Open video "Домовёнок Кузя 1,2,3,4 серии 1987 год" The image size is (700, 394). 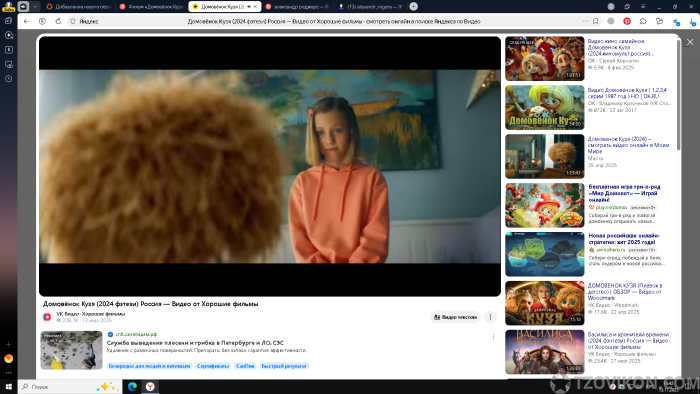tap(627, 93)
